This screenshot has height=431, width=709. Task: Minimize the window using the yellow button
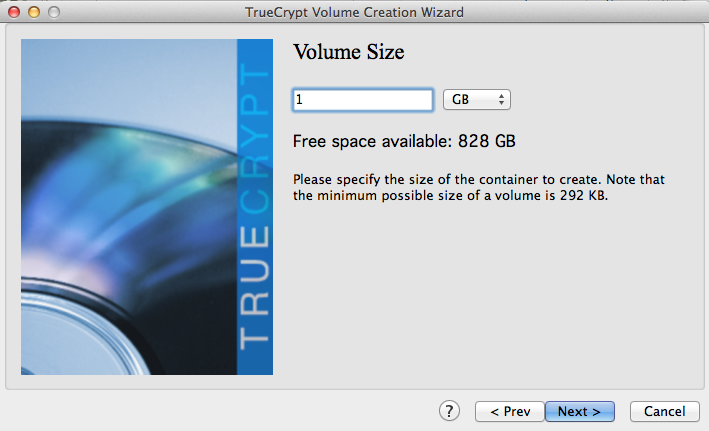[x=33, y=11]
